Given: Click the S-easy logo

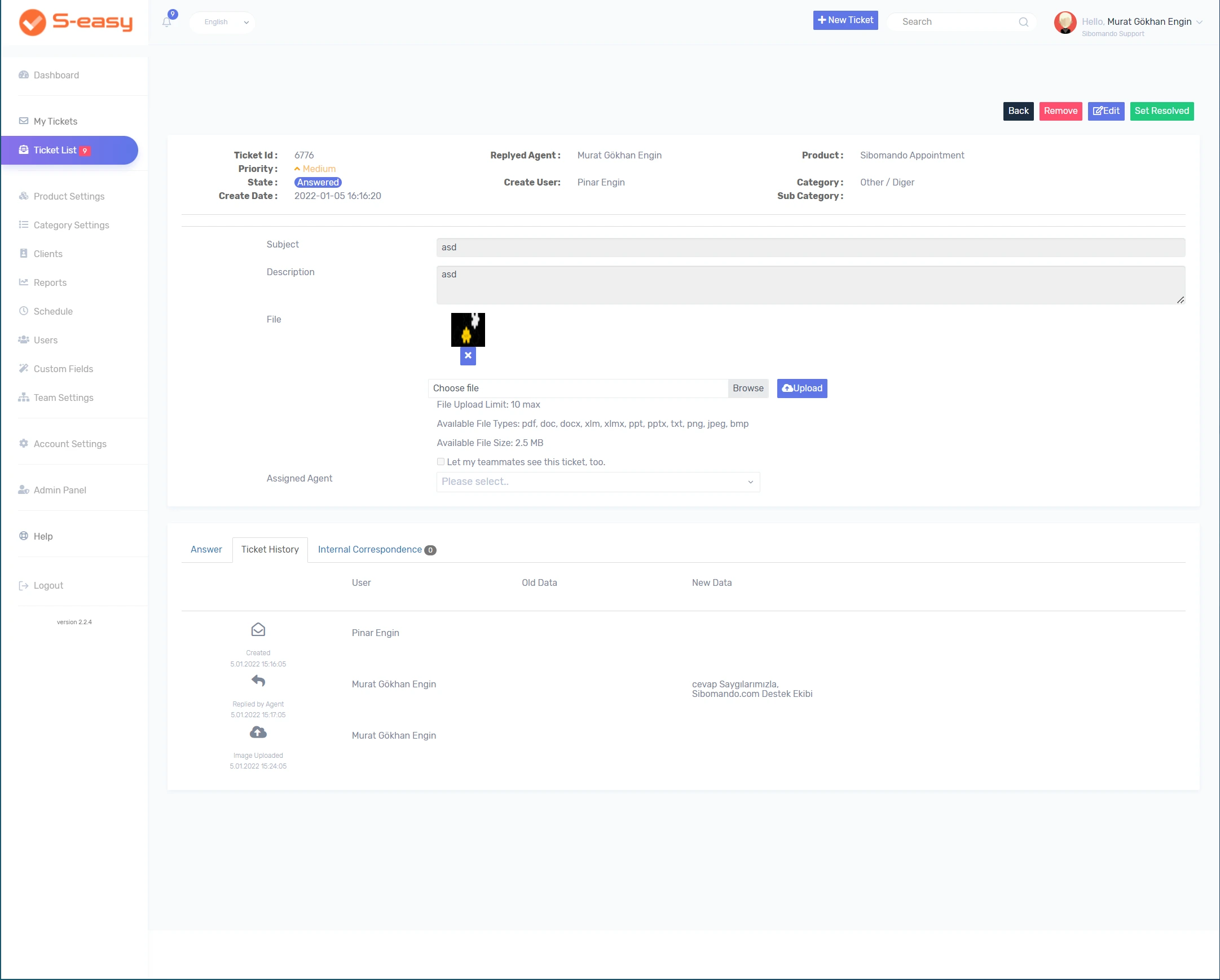Looking at the screenshot, I should (76, 22).
